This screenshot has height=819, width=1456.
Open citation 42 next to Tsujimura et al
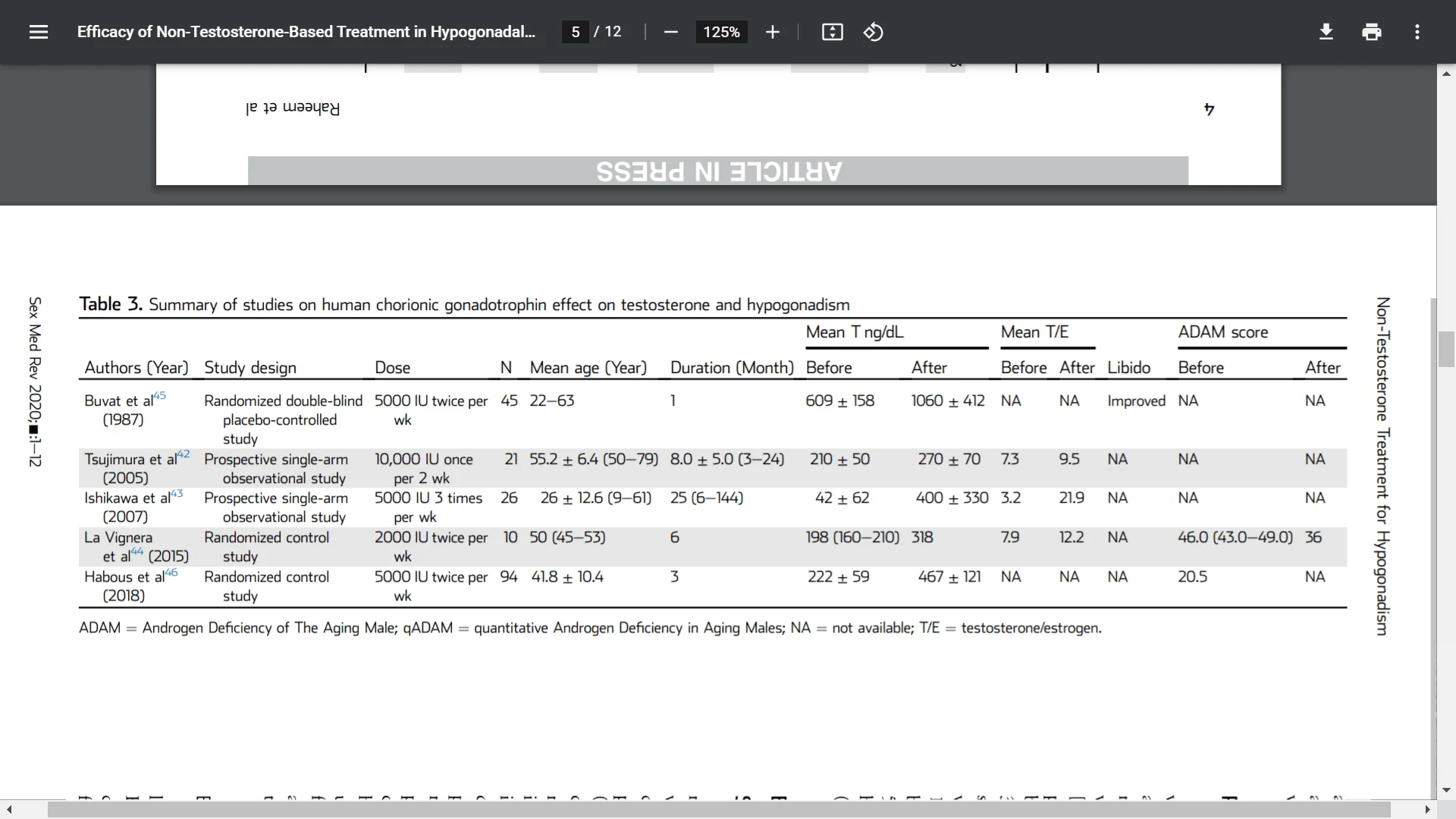[x=184, y=453]
